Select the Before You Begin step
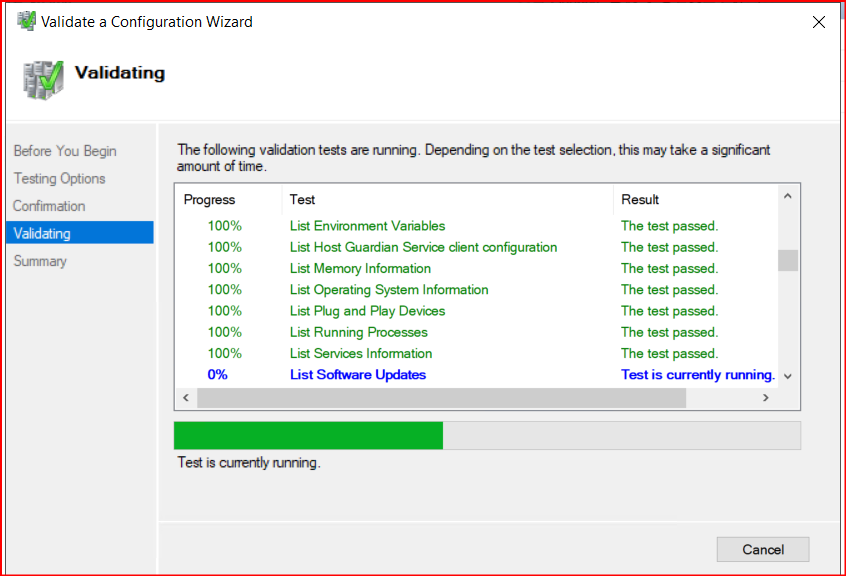Screen dimensions: 846x576 65,151
